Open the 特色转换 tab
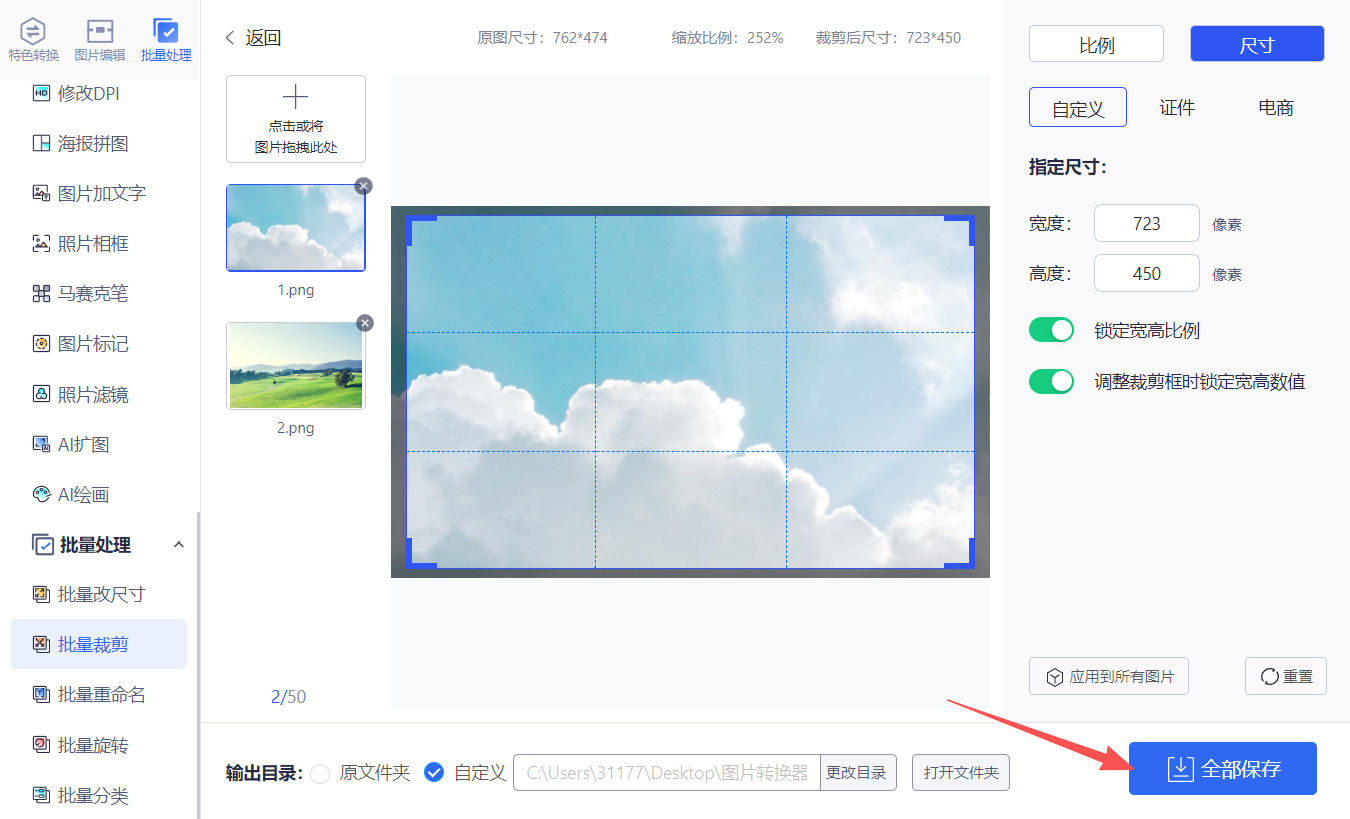 pos(34,40)
